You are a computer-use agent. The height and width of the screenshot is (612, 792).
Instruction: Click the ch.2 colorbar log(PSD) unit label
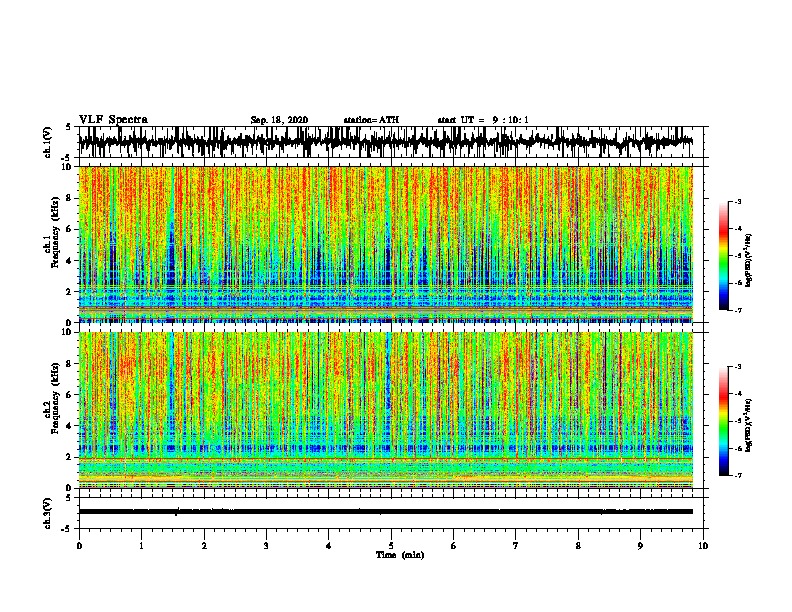point(749,425)
